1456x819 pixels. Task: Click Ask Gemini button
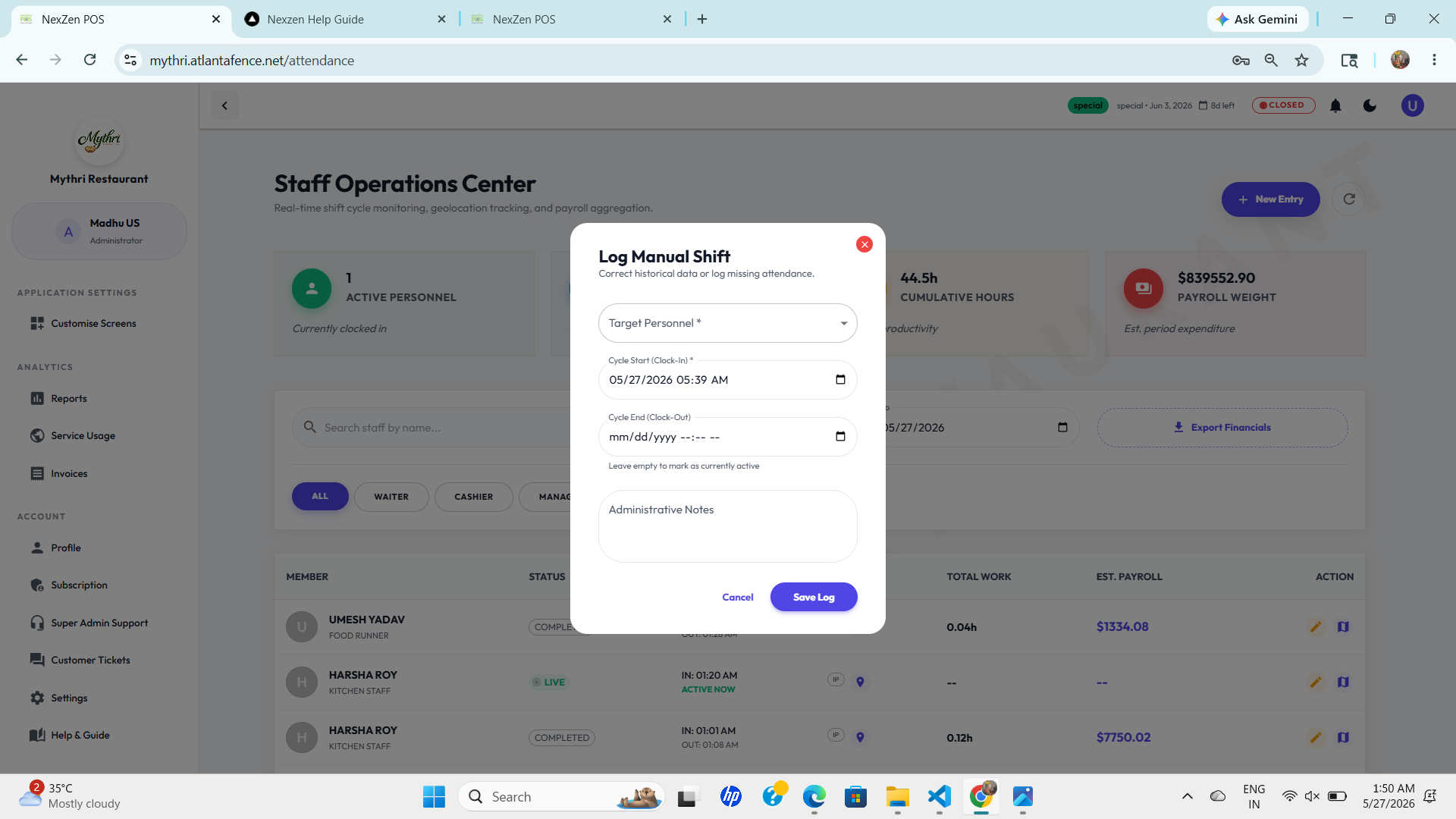click(1257, 19)
